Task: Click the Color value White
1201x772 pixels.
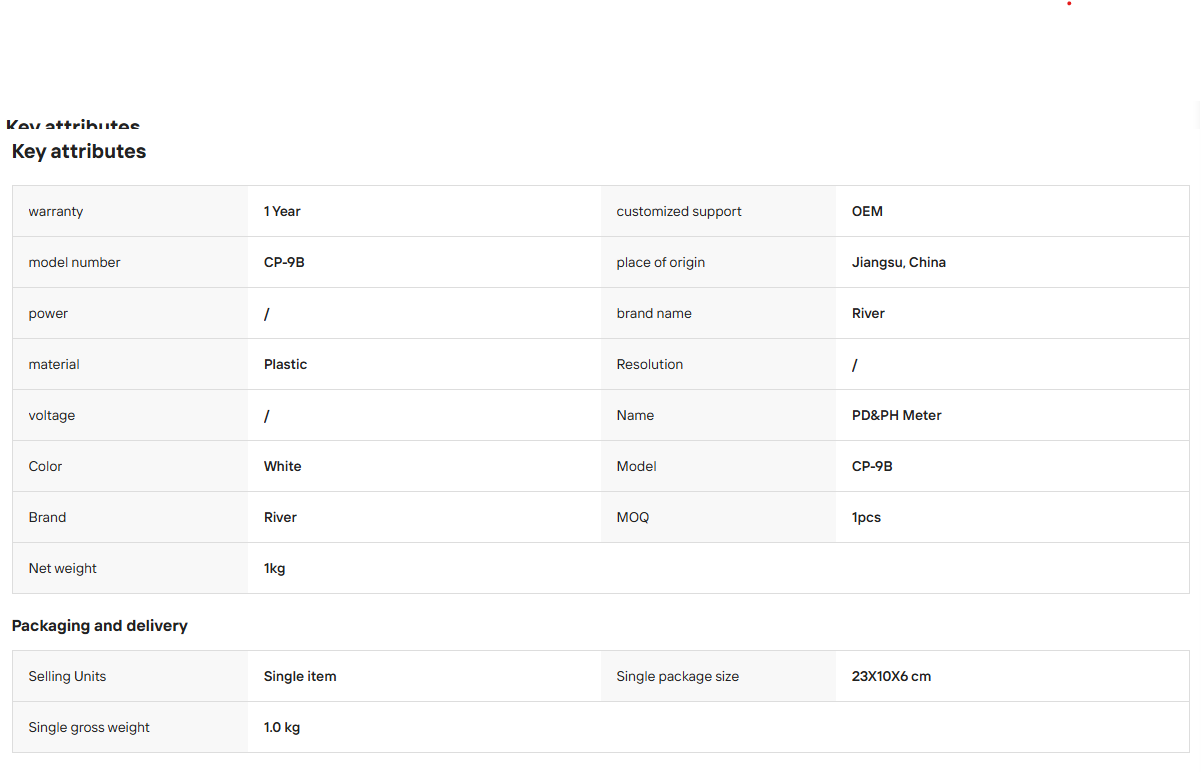Action: [x=282, y=466]
